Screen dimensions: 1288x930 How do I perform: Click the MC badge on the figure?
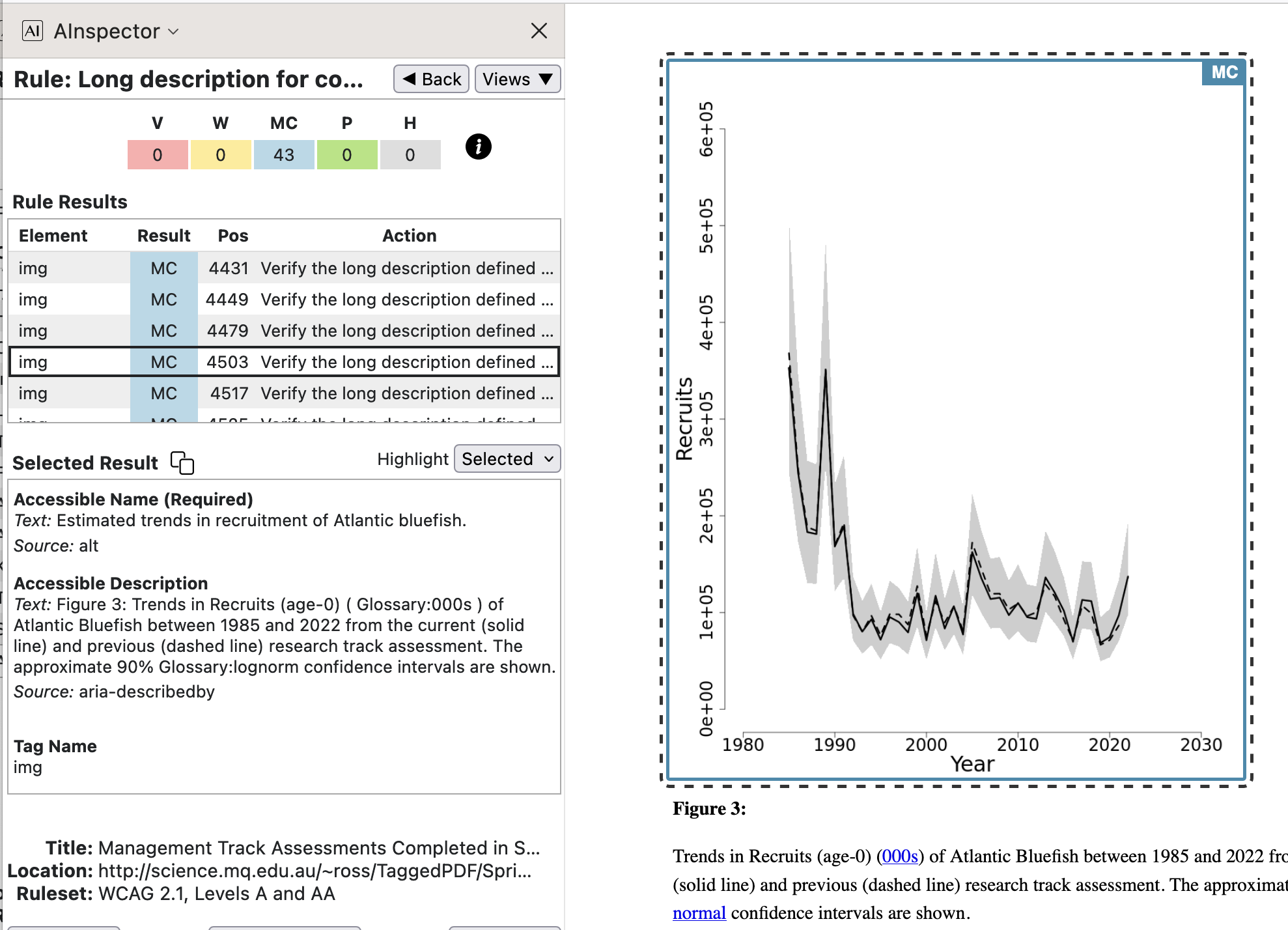[1224, 72]
